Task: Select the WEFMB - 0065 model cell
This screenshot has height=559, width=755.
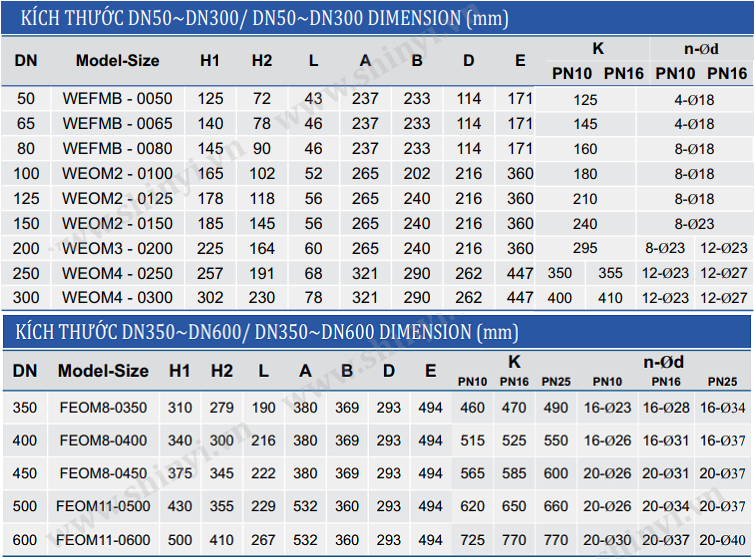Action: (117, 124)
